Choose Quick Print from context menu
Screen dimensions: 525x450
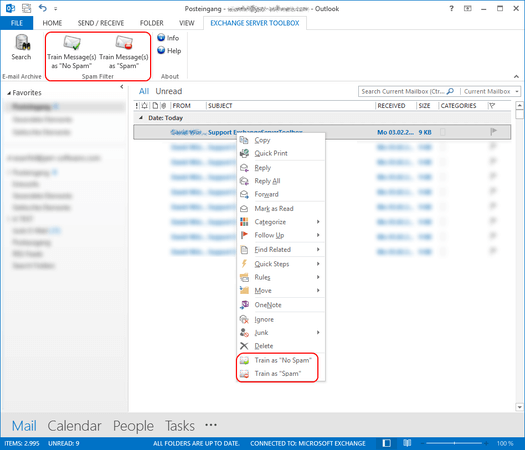tap(281, 153)
